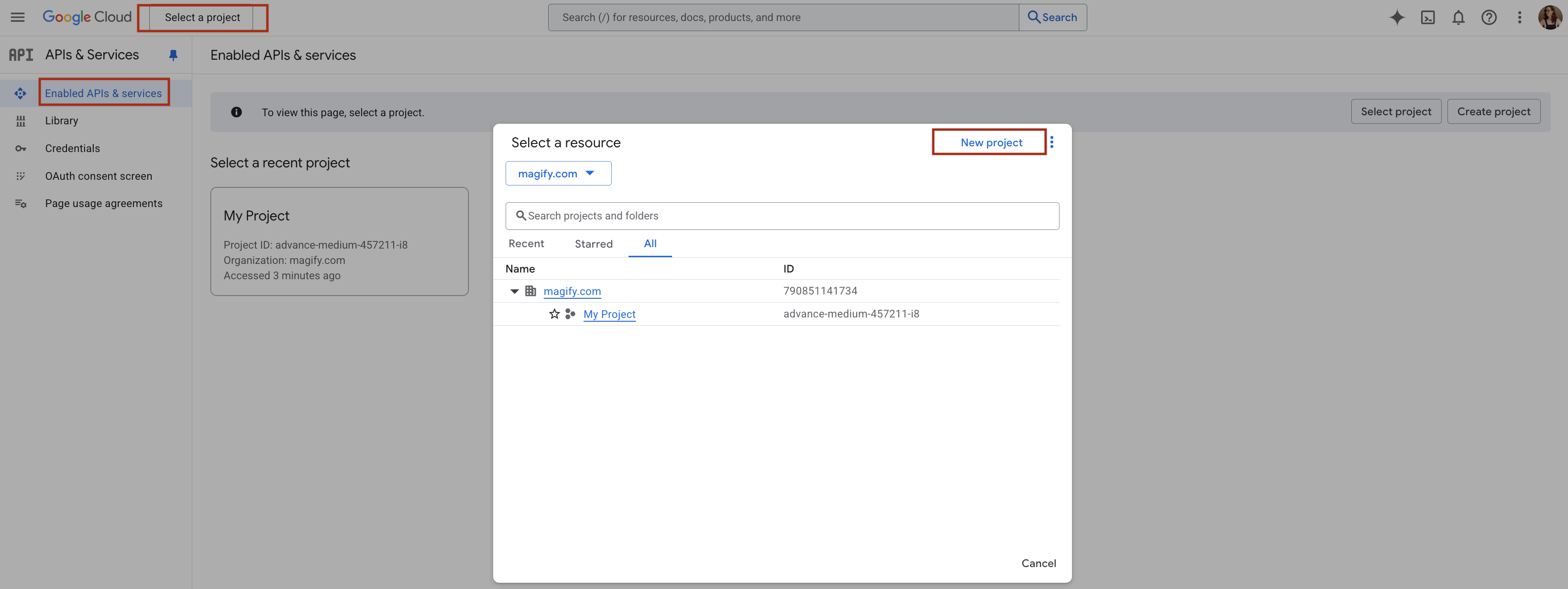Open the help question mark icon
The image size is (1568, 589).
[x=1489, y=18]
